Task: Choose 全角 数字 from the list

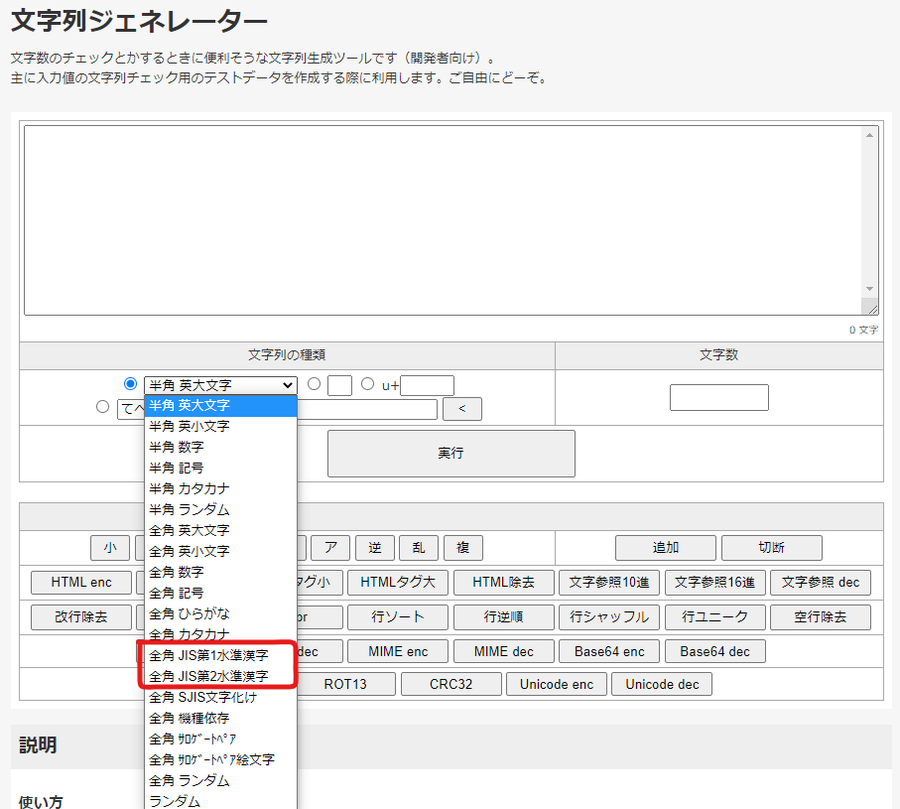Action: click(220, 572)
